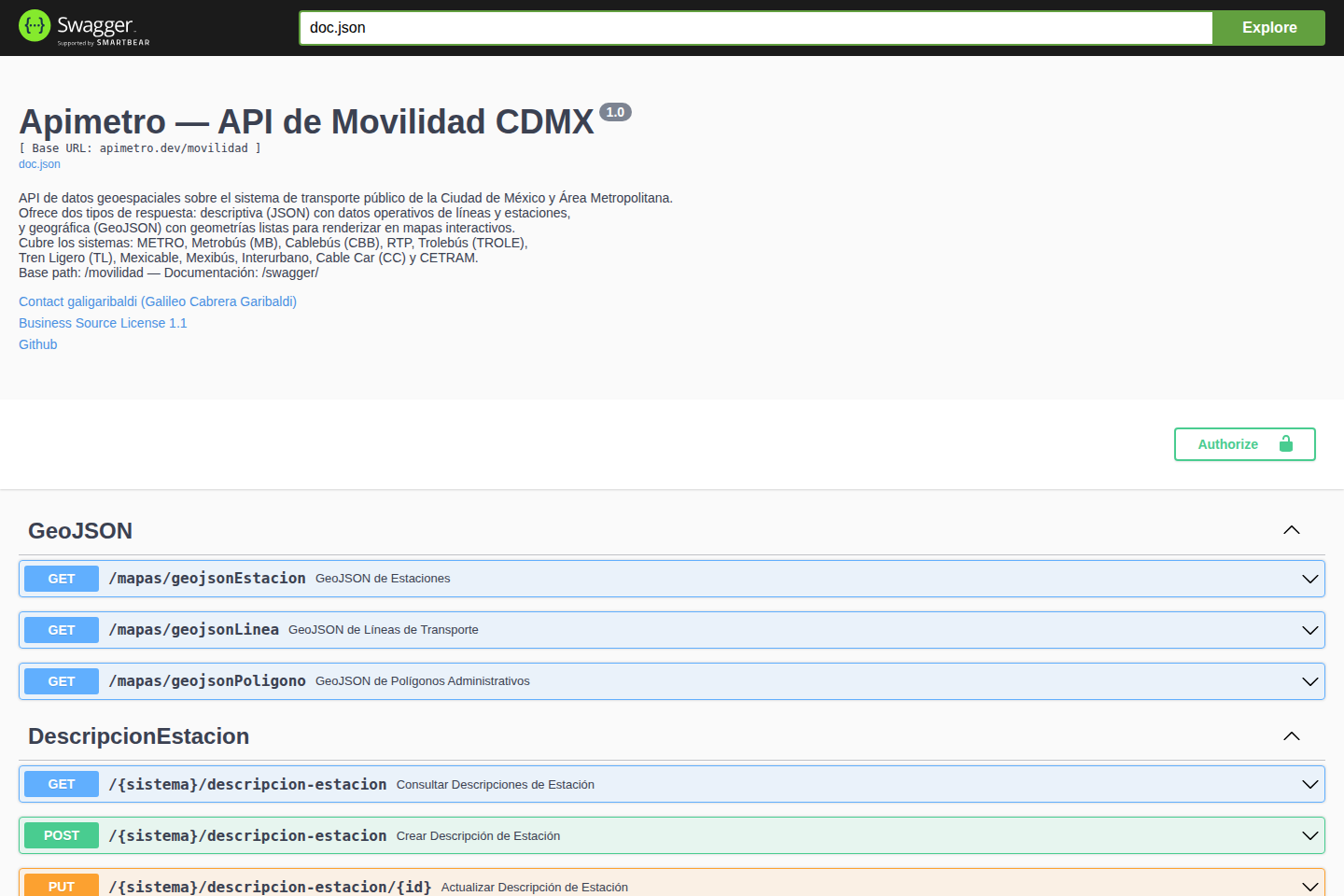Open the Contact galigaribaldi link

pos(158,301)
